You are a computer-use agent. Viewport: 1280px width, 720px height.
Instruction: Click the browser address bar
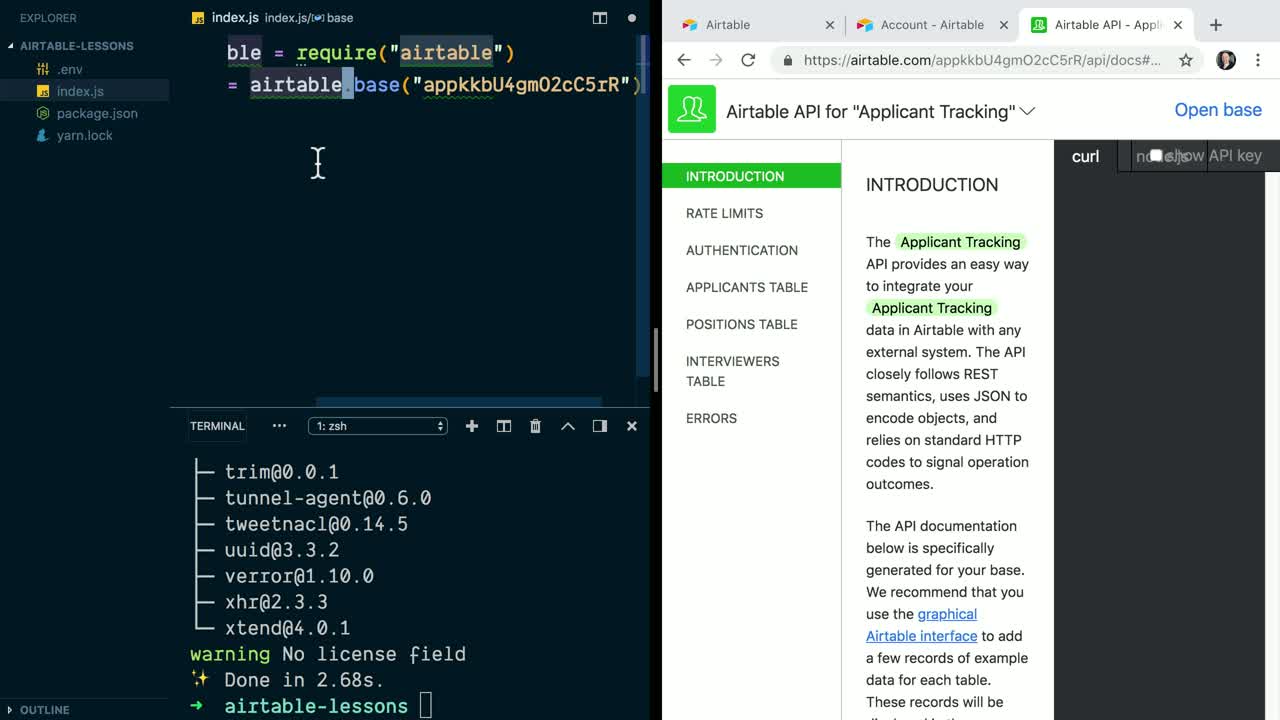click(982, 60)
